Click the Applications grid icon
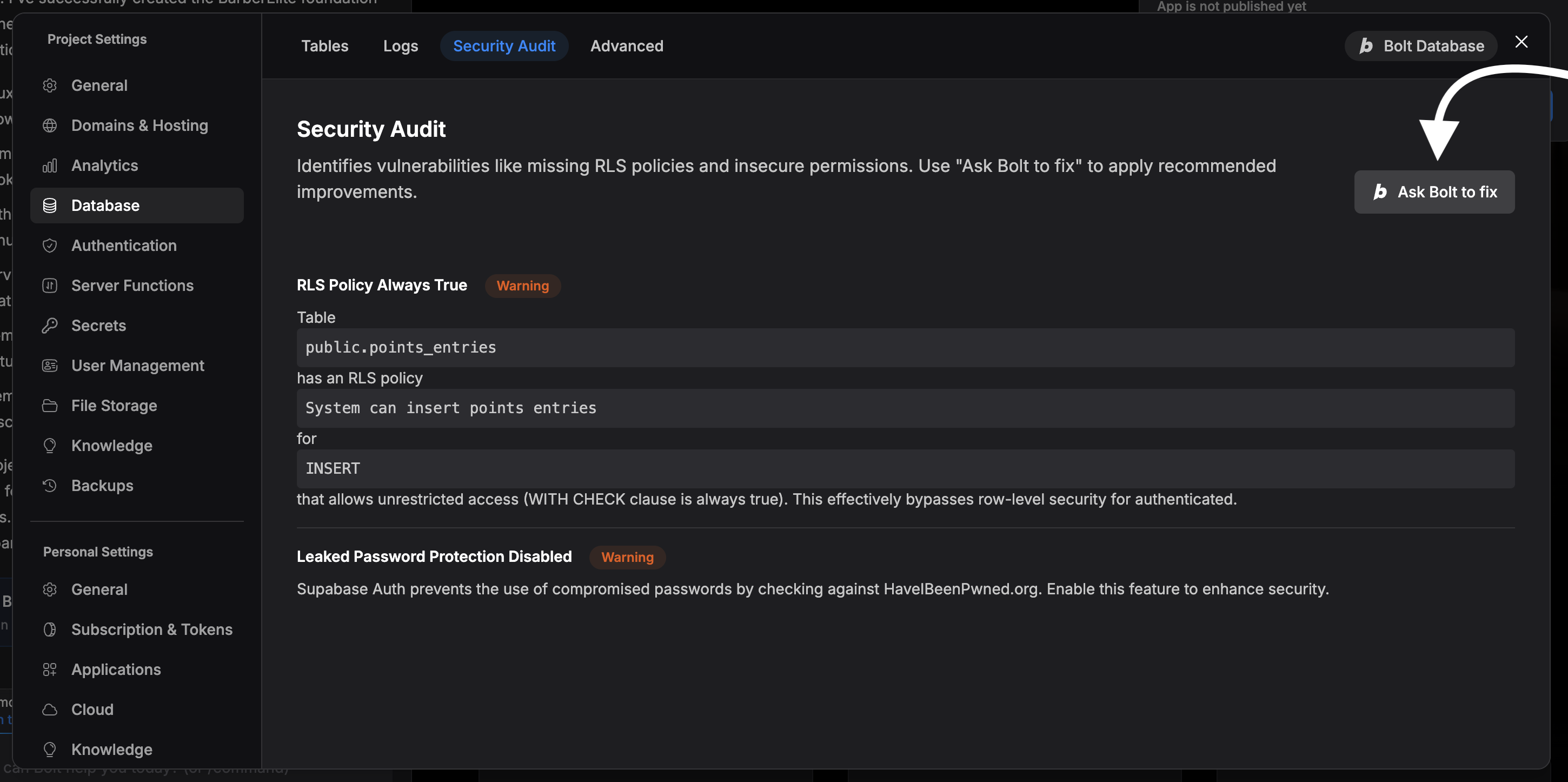Viewport: 1568px width, 782px height. tap(50, 670)
